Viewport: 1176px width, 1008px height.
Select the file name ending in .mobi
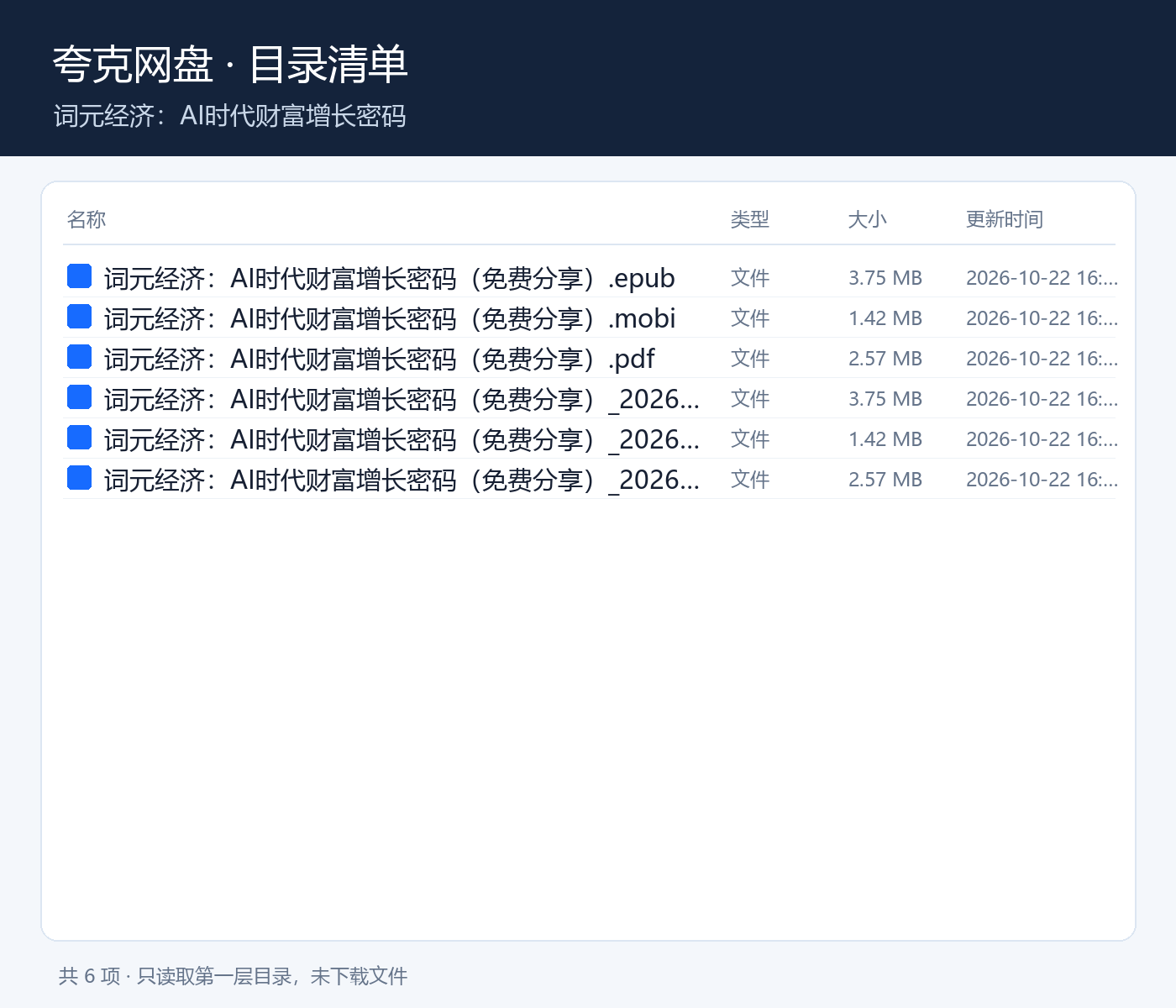click(390, 318)
